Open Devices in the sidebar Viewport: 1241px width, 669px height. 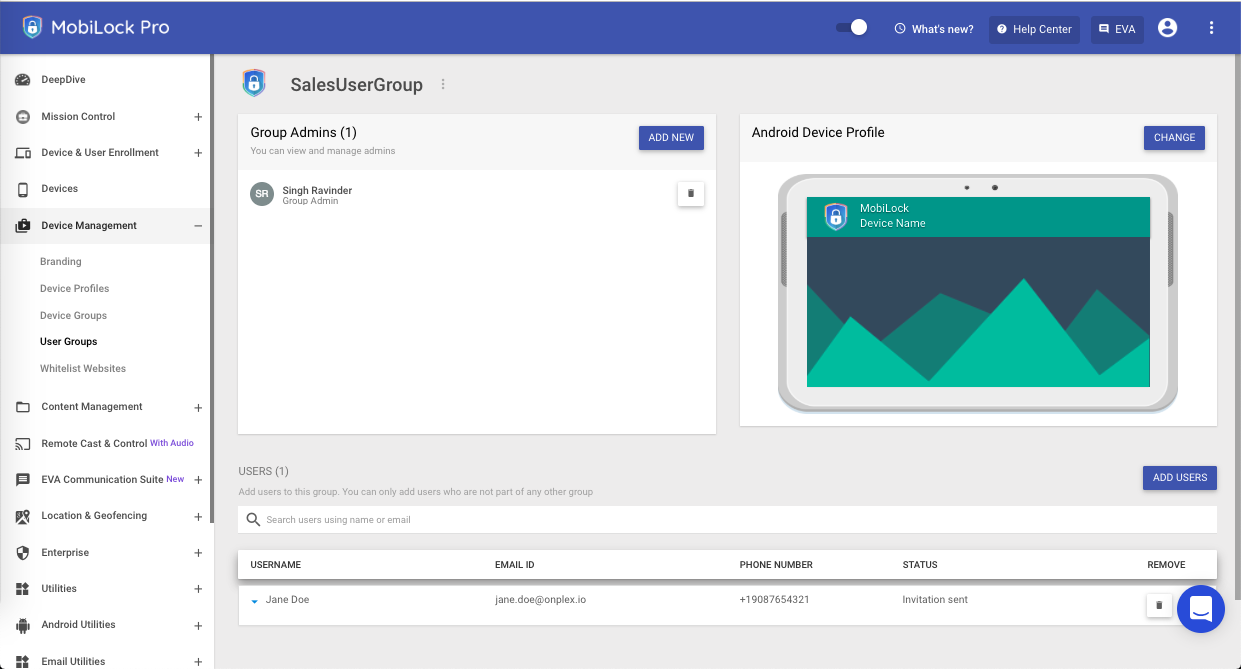(x=60, y=189)
